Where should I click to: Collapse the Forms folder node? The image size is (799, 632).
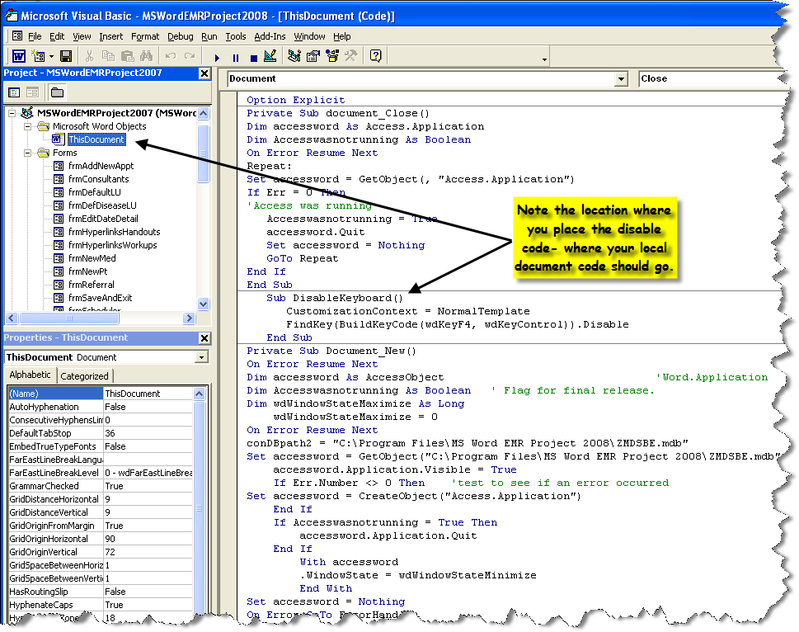pyautogui.click(x=29, y=153)
